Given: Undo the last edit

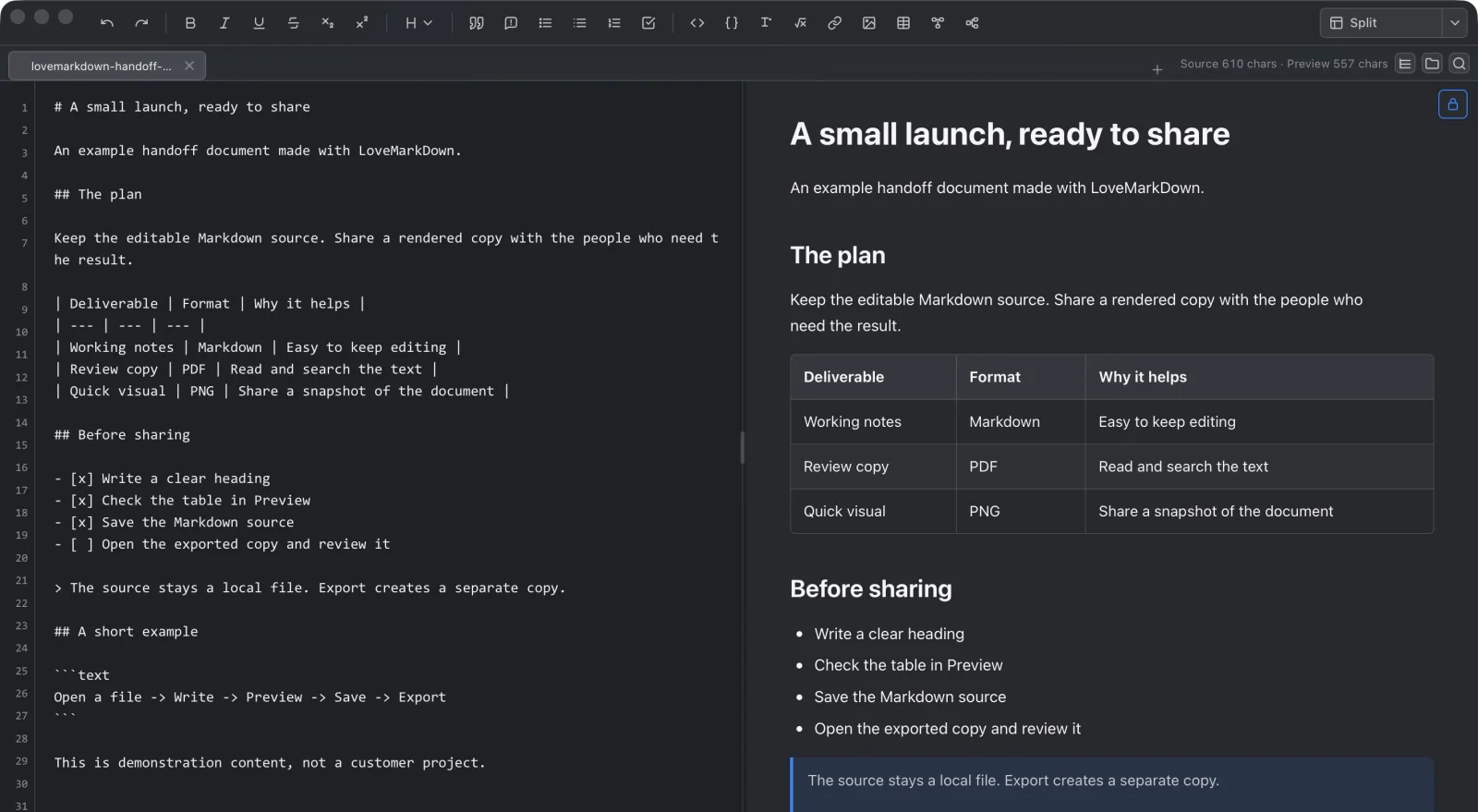Looking at the screenshot, I should 107,23.
